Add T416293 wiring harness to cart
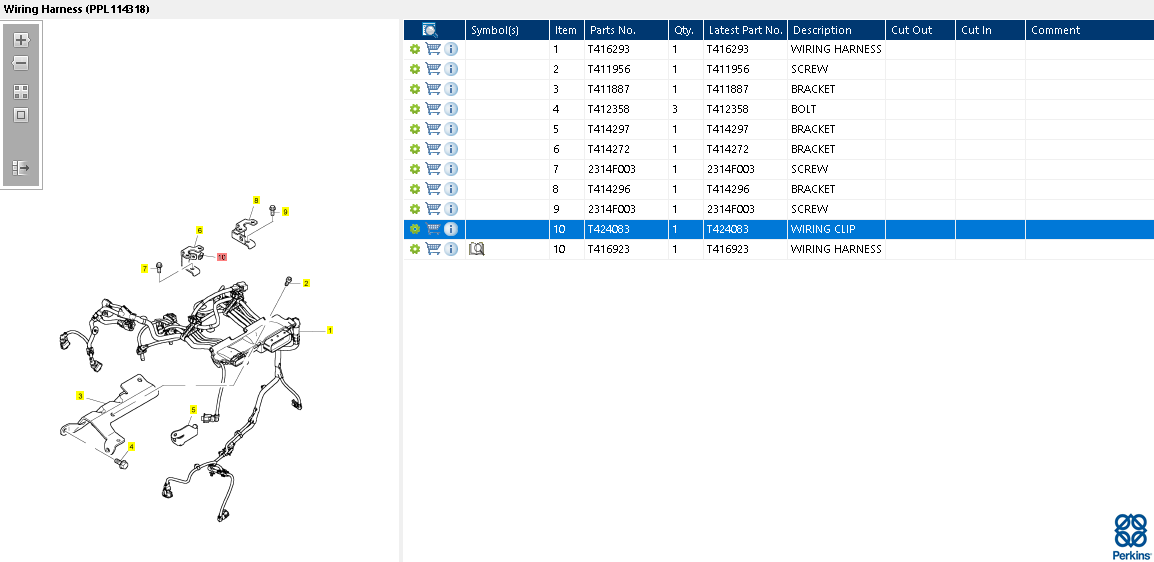 (x=433, y=49)
